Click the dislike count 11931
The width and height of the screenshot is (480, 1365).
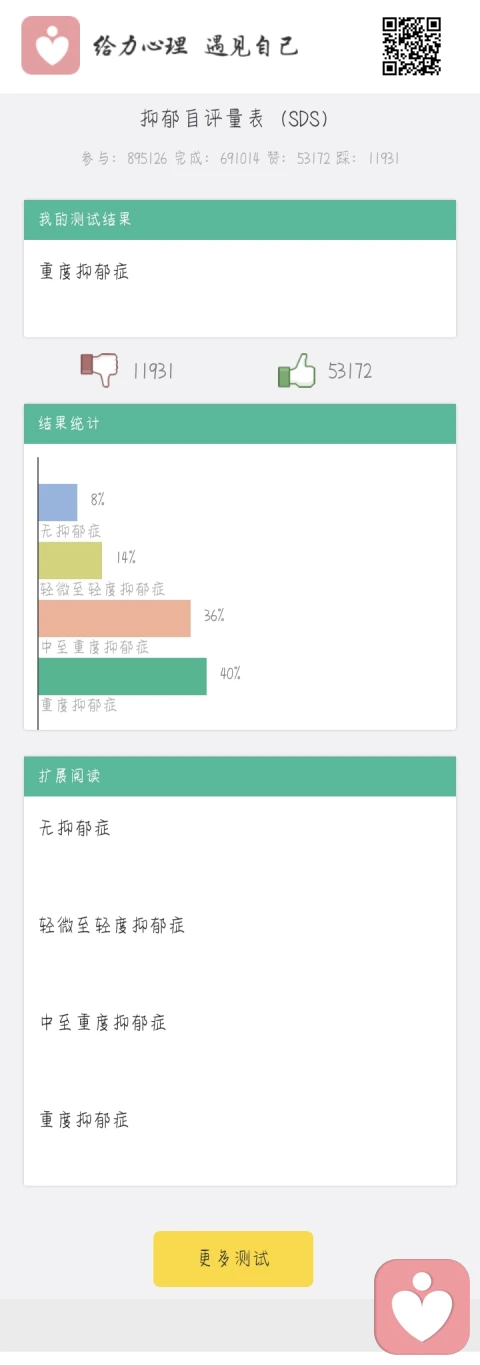click(153, 371)
